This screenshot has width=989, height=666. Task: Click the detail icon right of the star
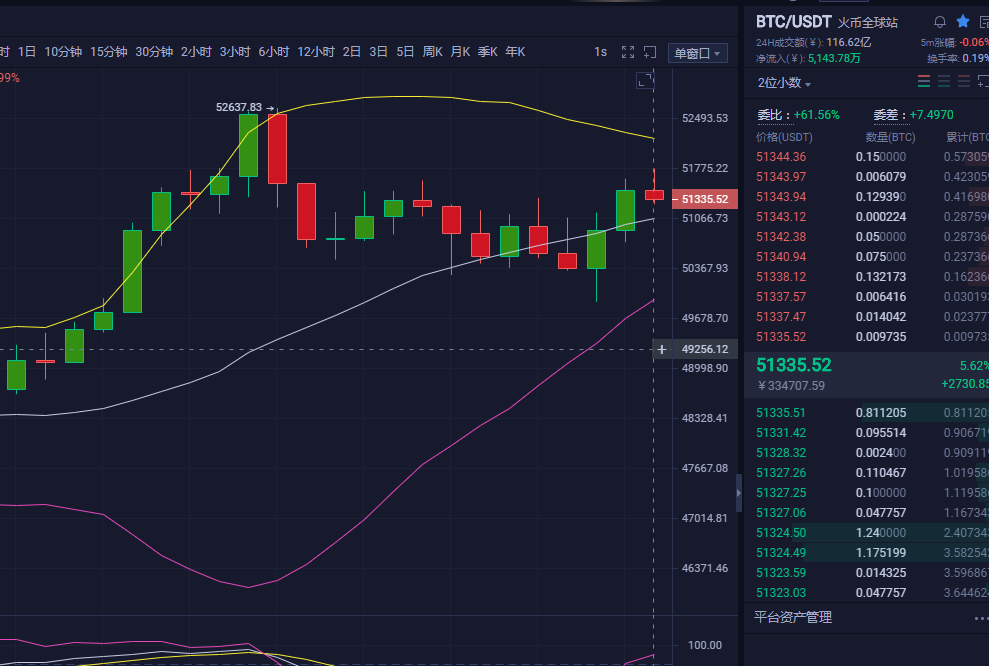tap(985, 21)
